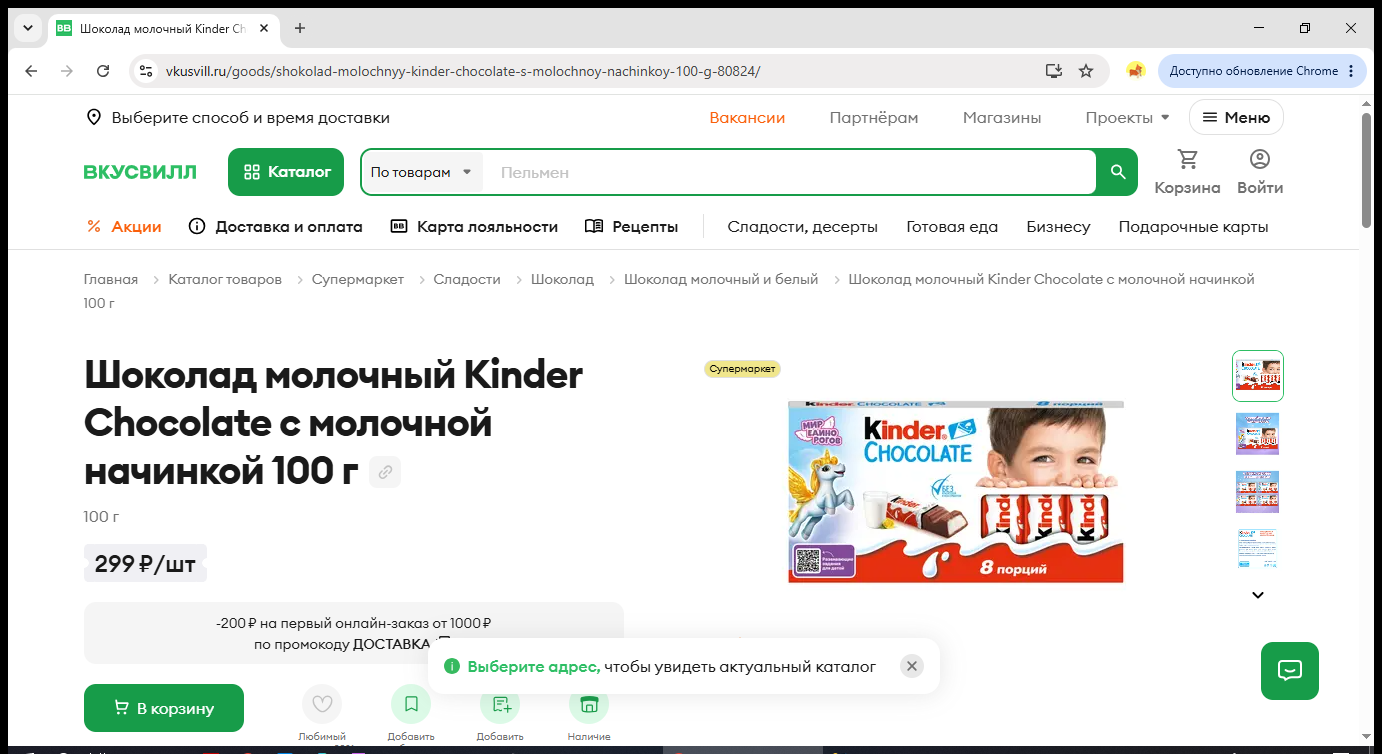
Task: Select the first product thumbnail
Action: (x=1258, y=375)
